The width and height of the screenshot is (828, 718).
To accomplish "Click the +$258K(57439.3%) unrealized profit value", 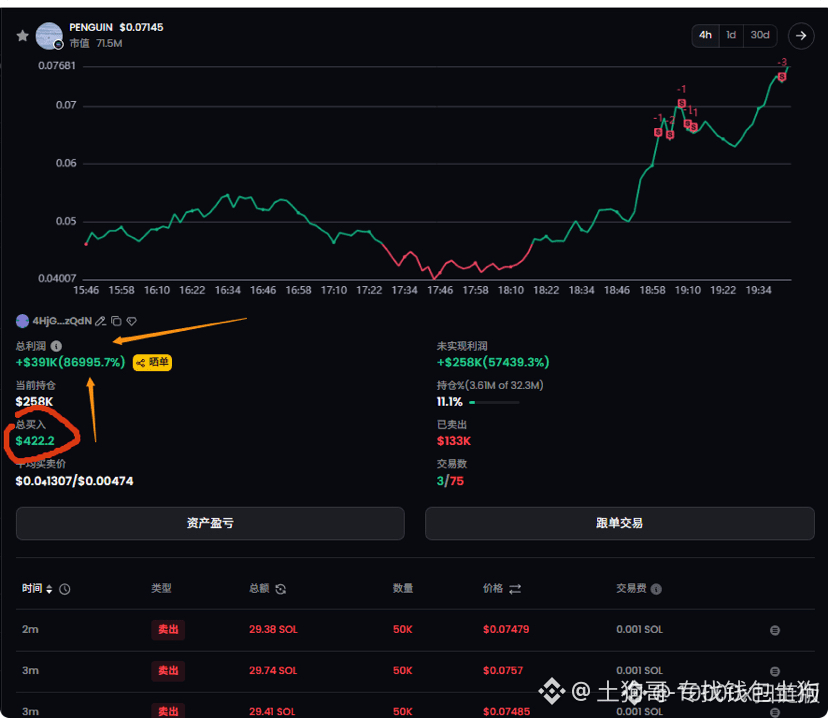I will click(493, 362).
